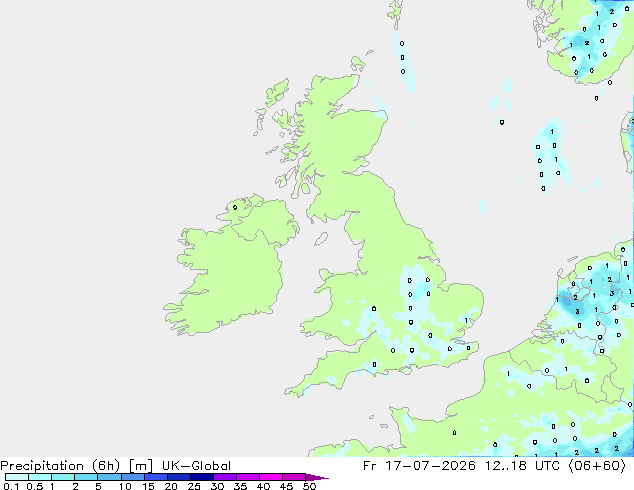
Task: Choose the bright magenta 40–45 swatch
Action: point(271,477)
